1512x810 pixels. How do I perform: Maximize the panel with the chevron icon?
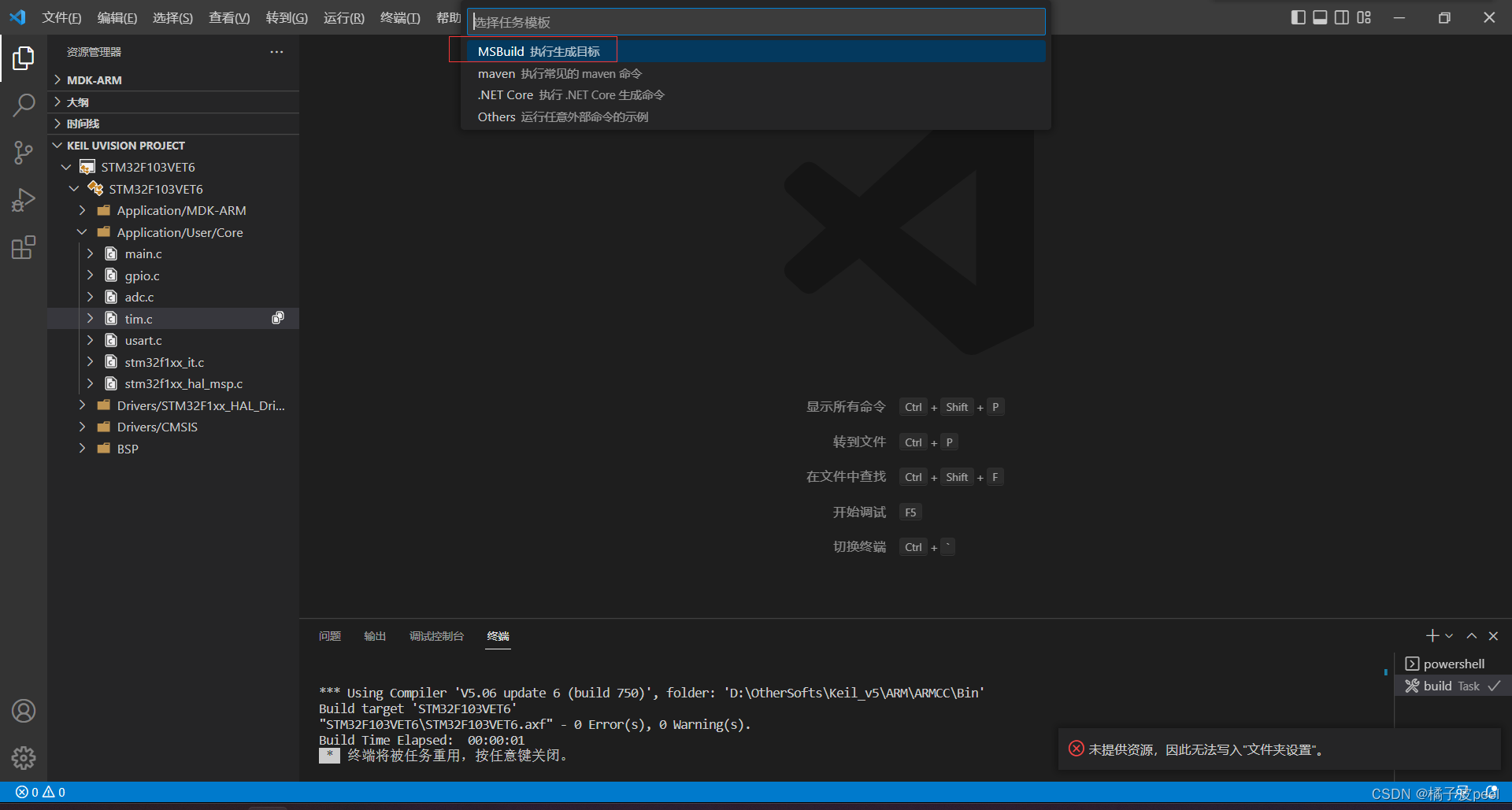(1471, 635)
